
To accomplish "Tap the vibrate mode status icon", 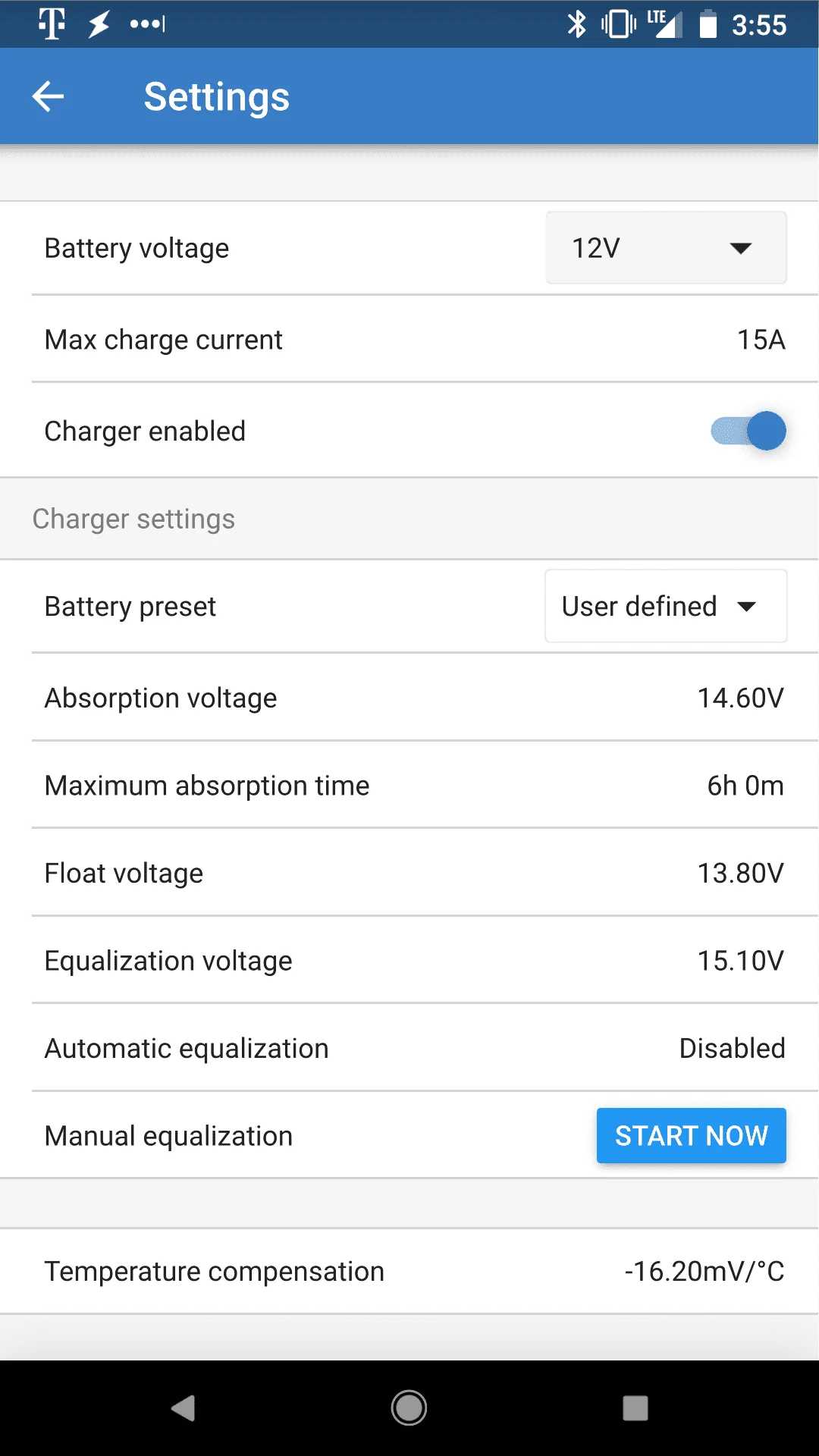I will click(619, 24).
